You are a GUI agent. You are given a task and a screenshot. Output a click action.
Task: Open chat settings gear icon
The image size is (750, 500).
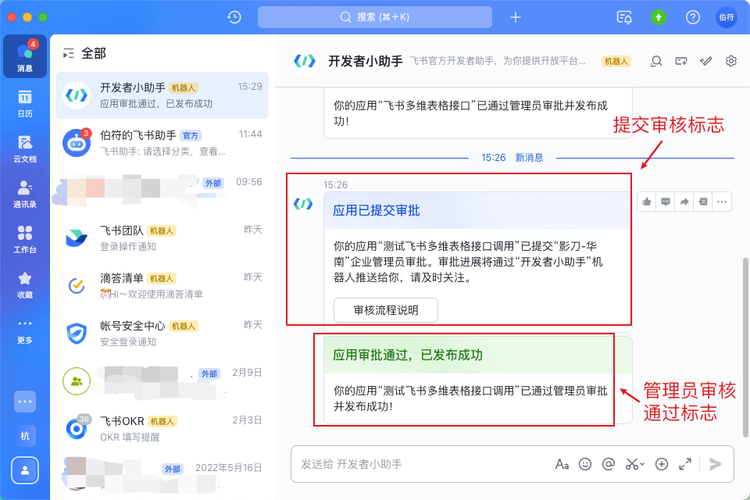(x=731, y=61)
